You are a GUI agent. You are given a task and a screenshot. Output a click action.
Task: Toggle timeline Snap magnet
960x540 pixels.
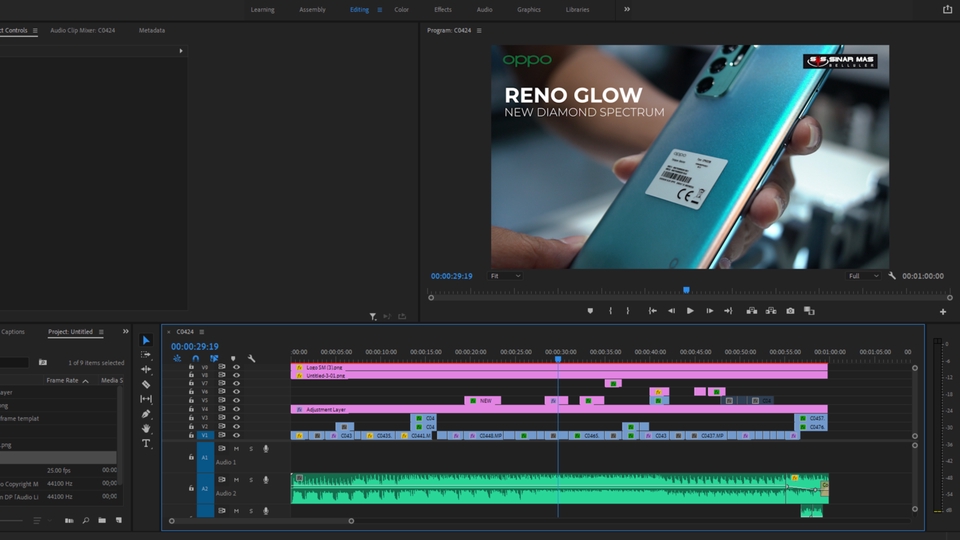coord(195,359)
